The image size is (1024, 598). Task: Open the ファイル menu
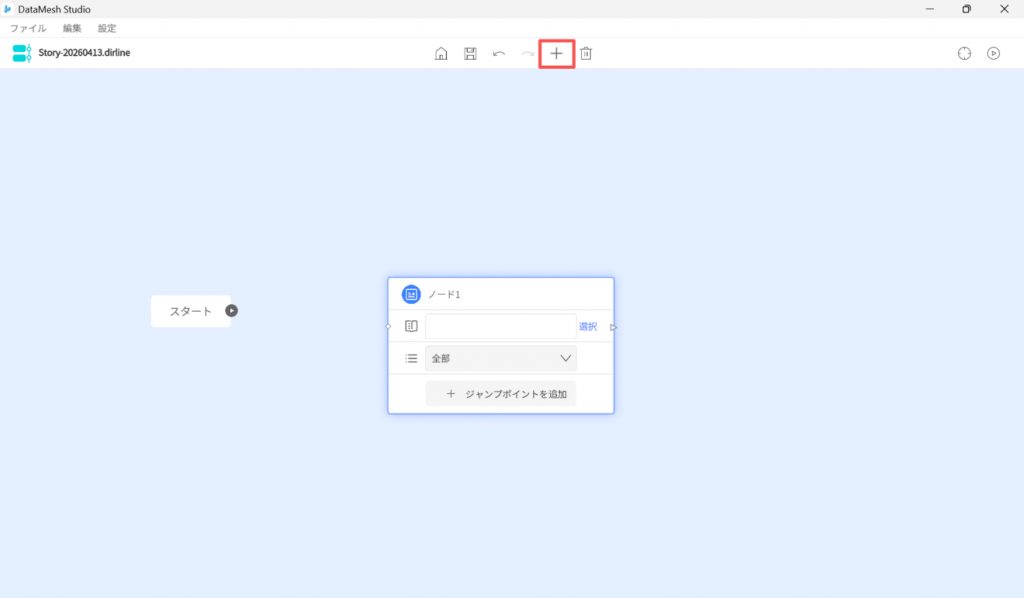[x=28, y=28]
